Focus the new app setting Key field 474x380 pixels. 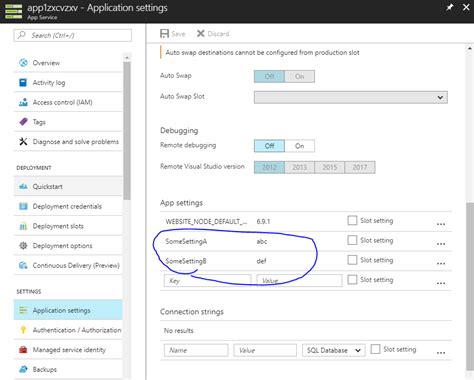[x=207, y=280]
